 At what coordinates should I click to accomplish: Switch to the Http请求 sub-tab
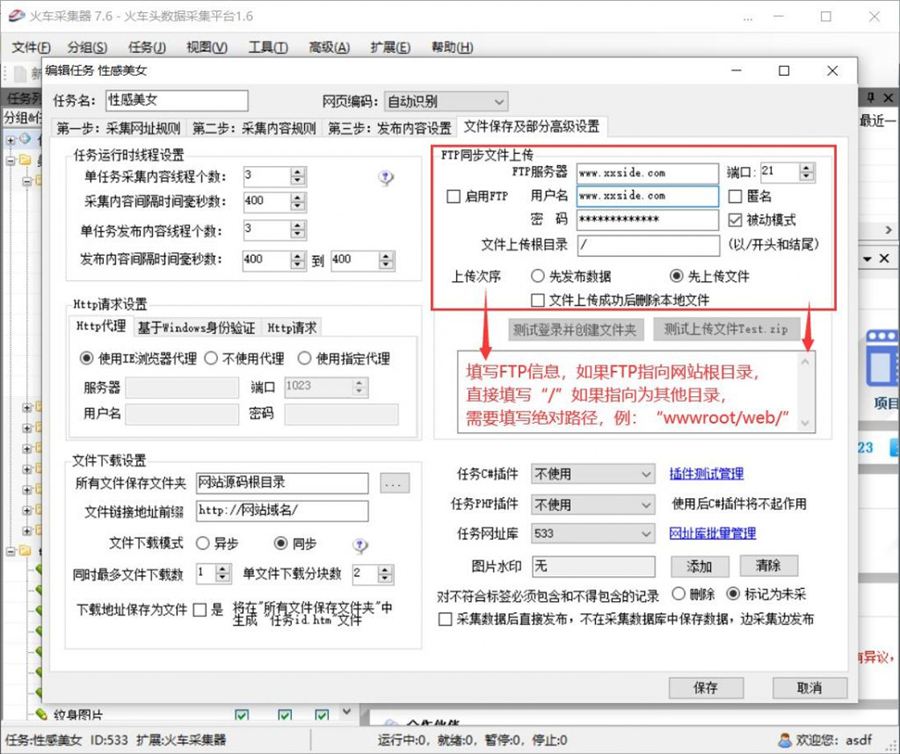pos(292,327)
